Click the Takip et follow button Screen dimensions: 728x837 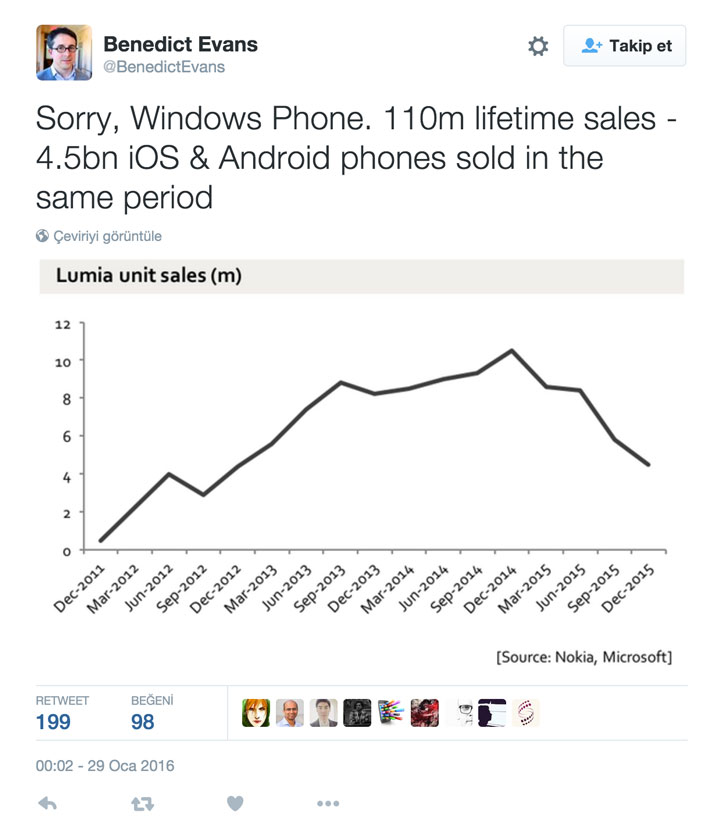click(x=624, y=46)
